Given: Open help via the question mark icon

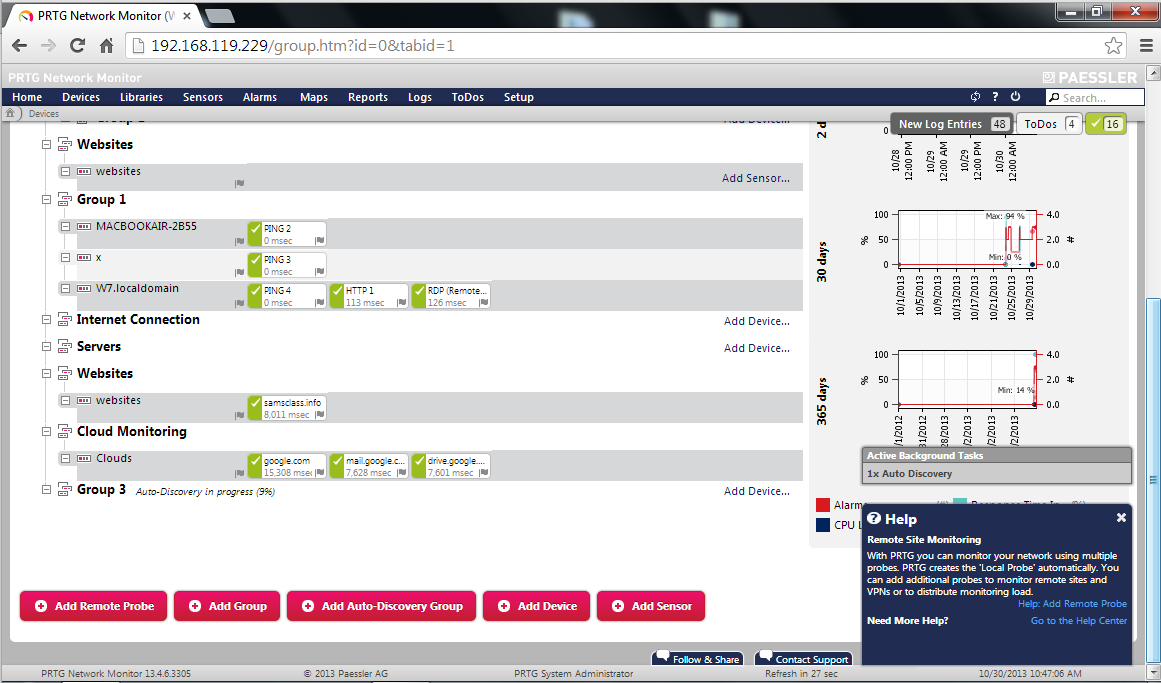Looking at the screenshot, I should tap(995, 97).
